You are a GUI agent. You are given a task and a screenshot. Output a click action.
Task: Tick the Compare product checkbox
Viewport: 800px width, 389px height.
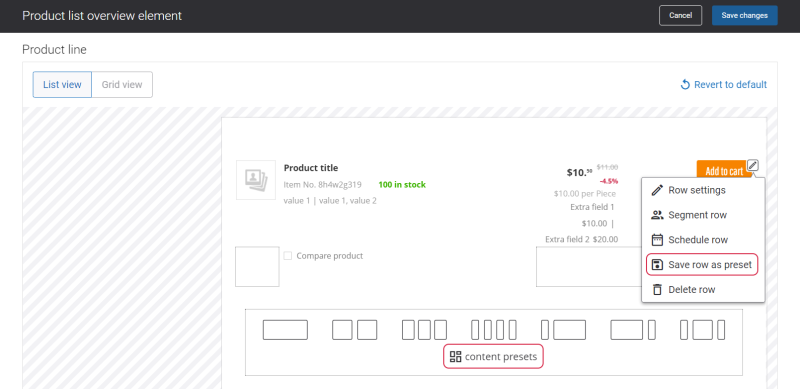coord(288,256)
